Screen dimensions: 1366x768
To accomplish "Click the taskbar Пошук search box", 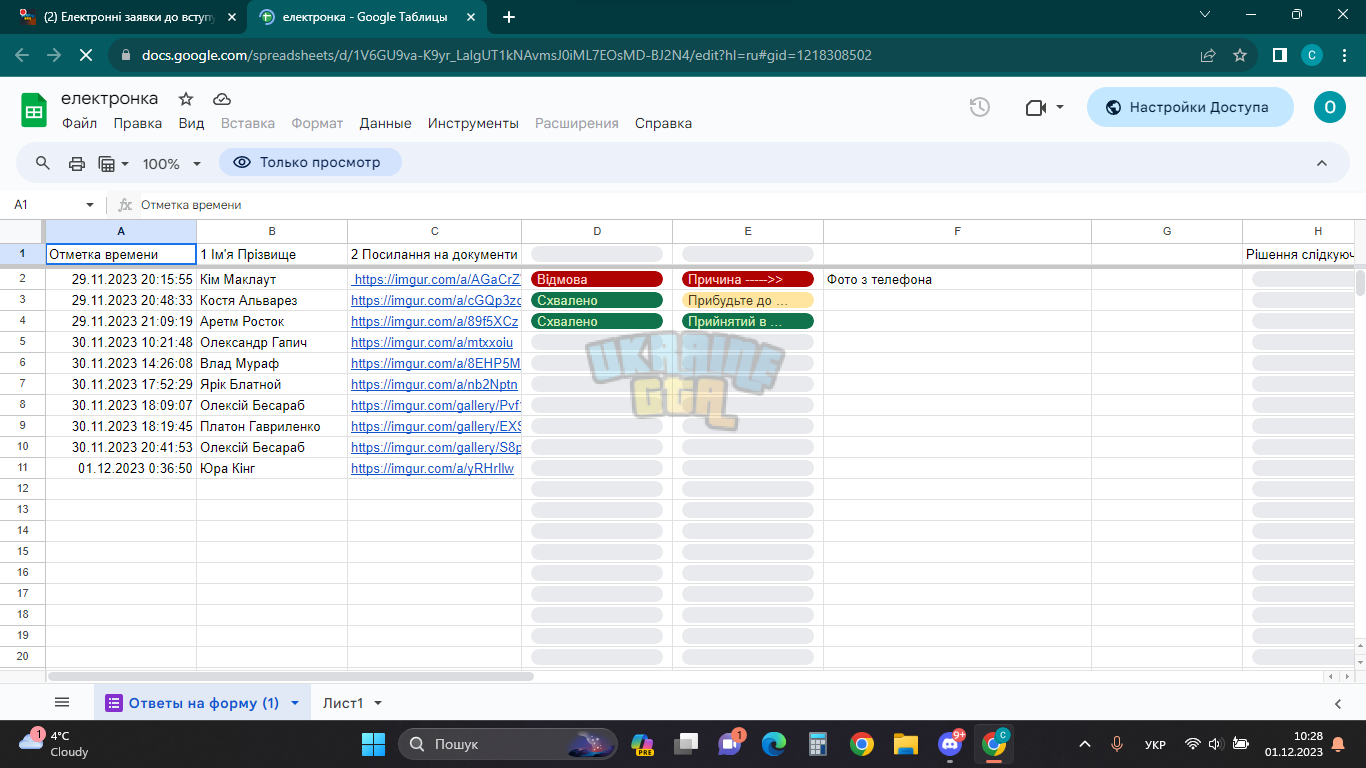I will (x=507, y=744).
